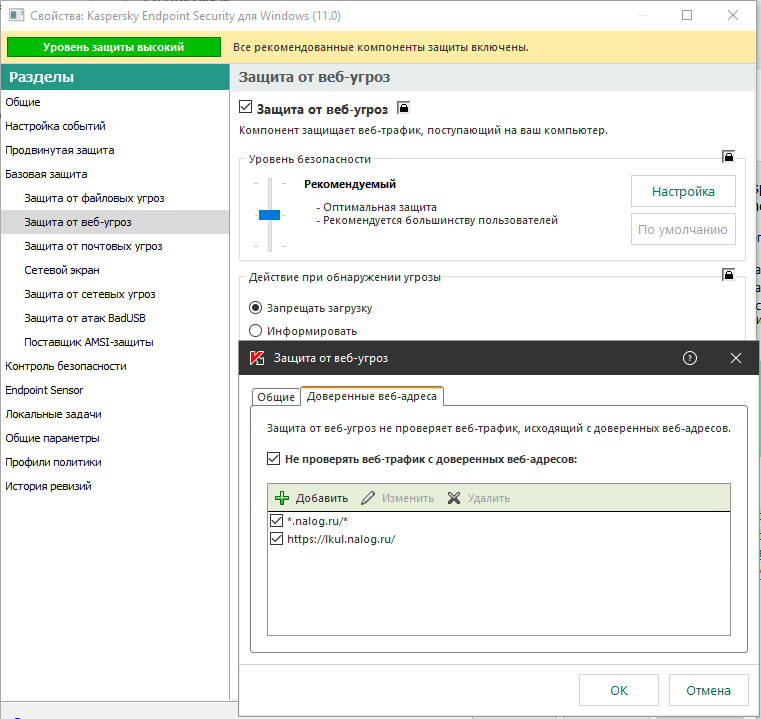Select the Информировать radio option
The width and height of the screenshot is (761, 719).
point(256,331)
